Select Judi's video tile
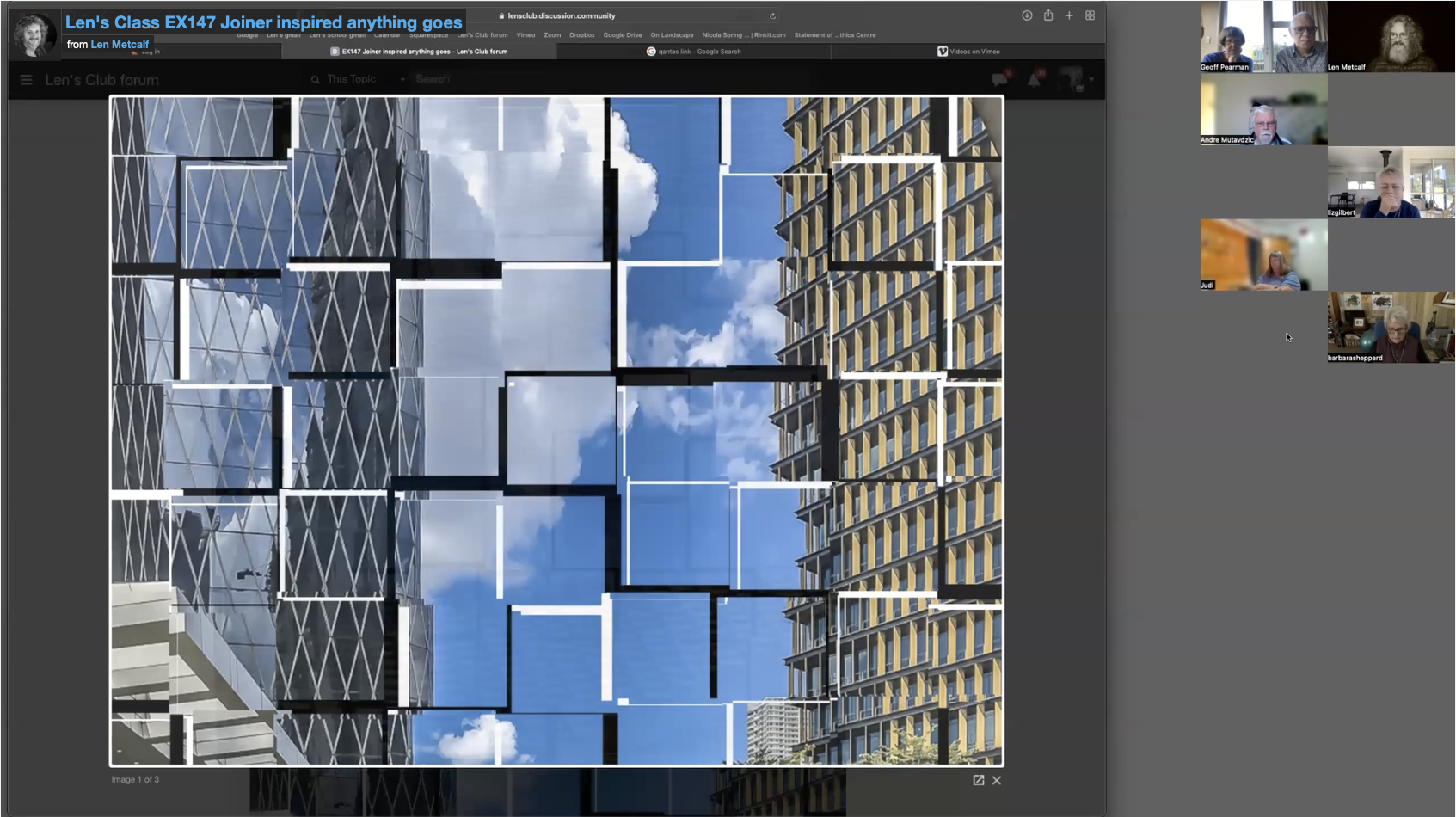 [1263, 255]
